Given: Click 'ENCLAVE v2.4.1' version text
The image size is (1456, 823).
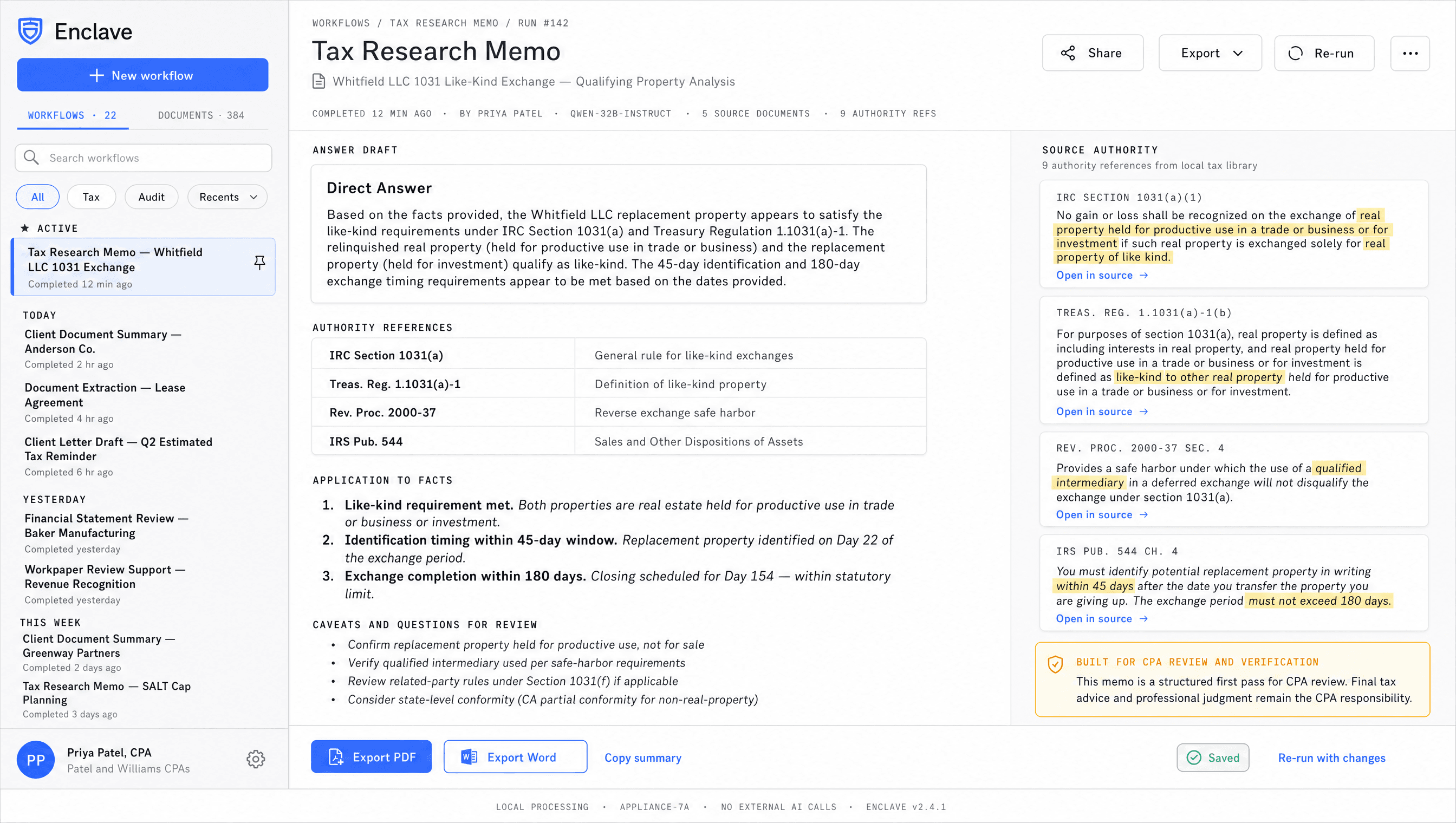Looking at the screenshot, I should 906,807.
